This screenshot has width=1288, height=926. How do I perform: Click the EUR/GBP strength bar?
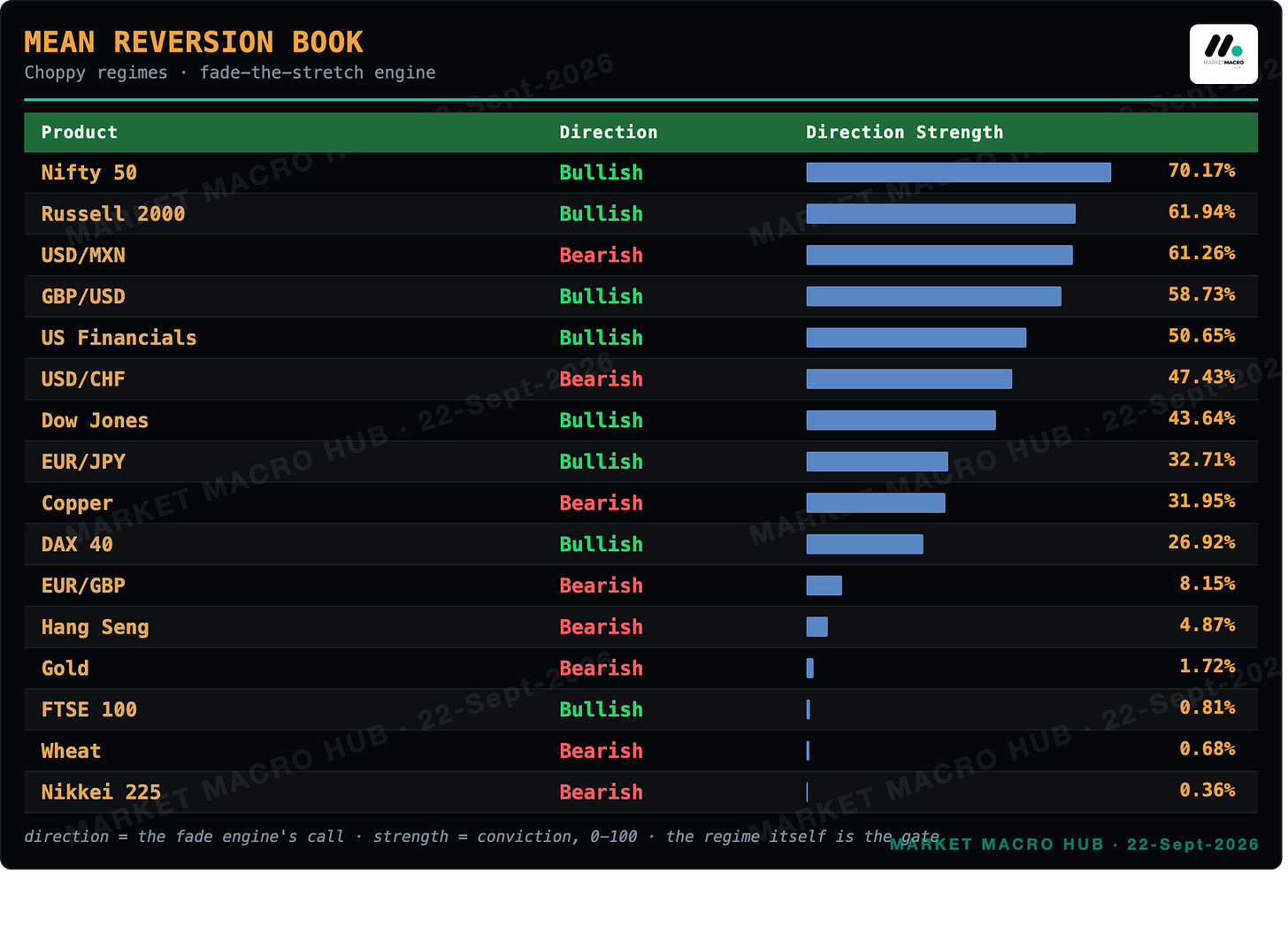pyautogui.click(x=824, y=585)
